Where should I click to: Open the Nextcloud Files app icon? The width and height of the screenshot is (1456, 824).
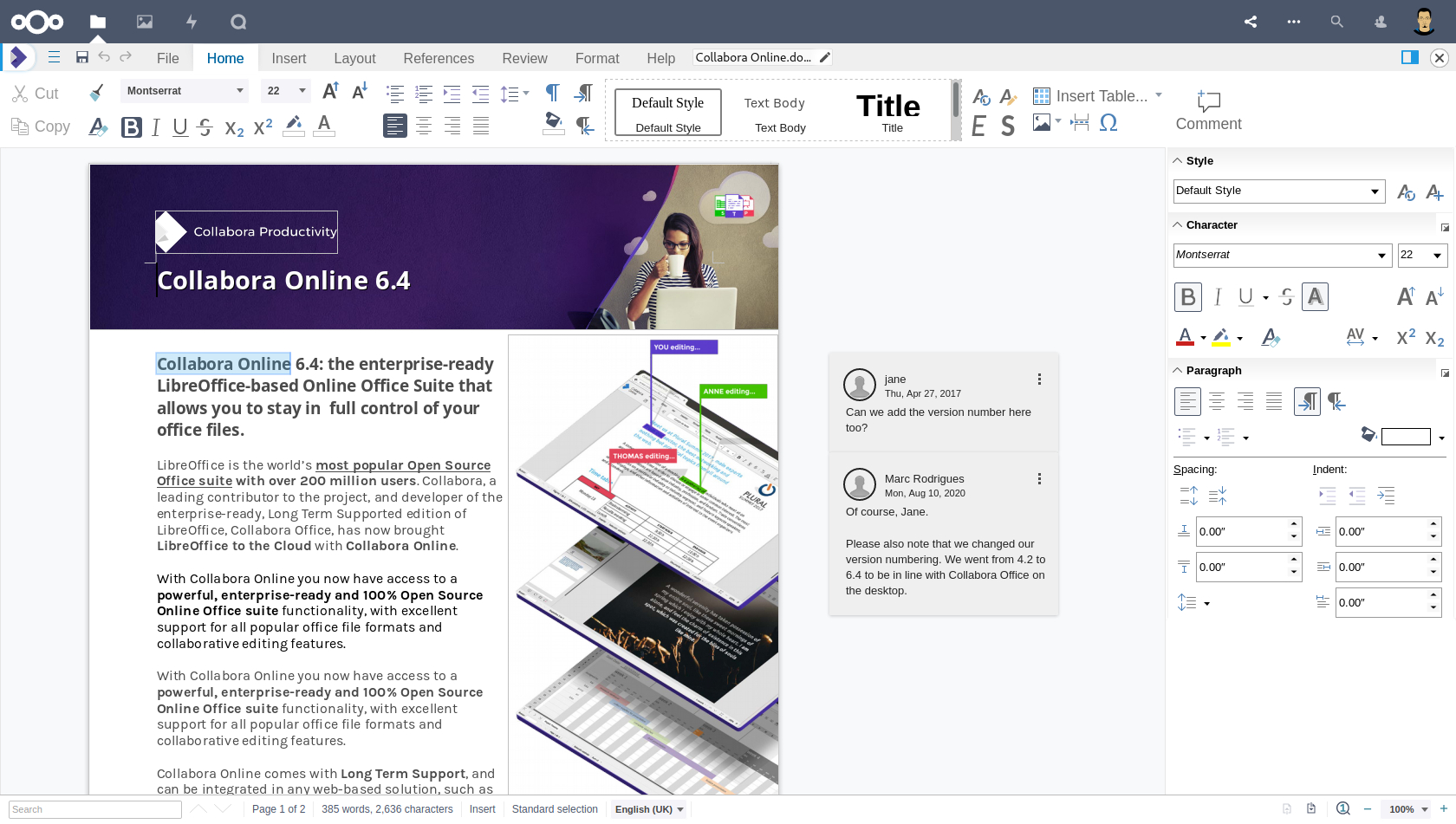[x=98, y=22]
